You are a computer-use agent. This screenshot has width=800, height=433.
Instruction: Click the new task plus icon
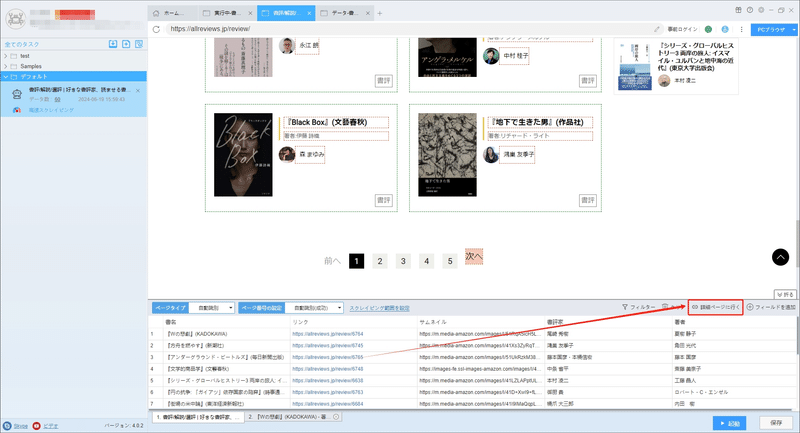[x=126, y=44]
